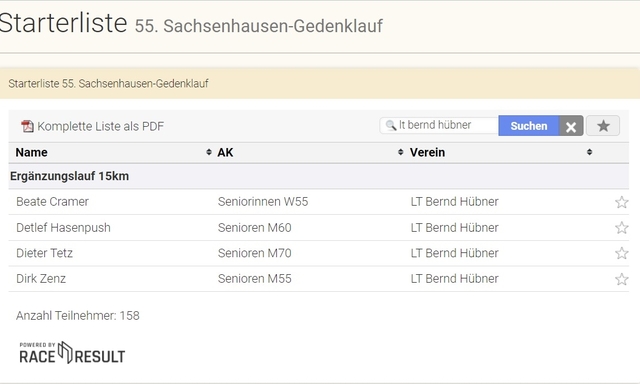The image size is (640, 384).
Task: Toggle favorite star for Dieter Tetz
Action: click(x=621, y=253)
